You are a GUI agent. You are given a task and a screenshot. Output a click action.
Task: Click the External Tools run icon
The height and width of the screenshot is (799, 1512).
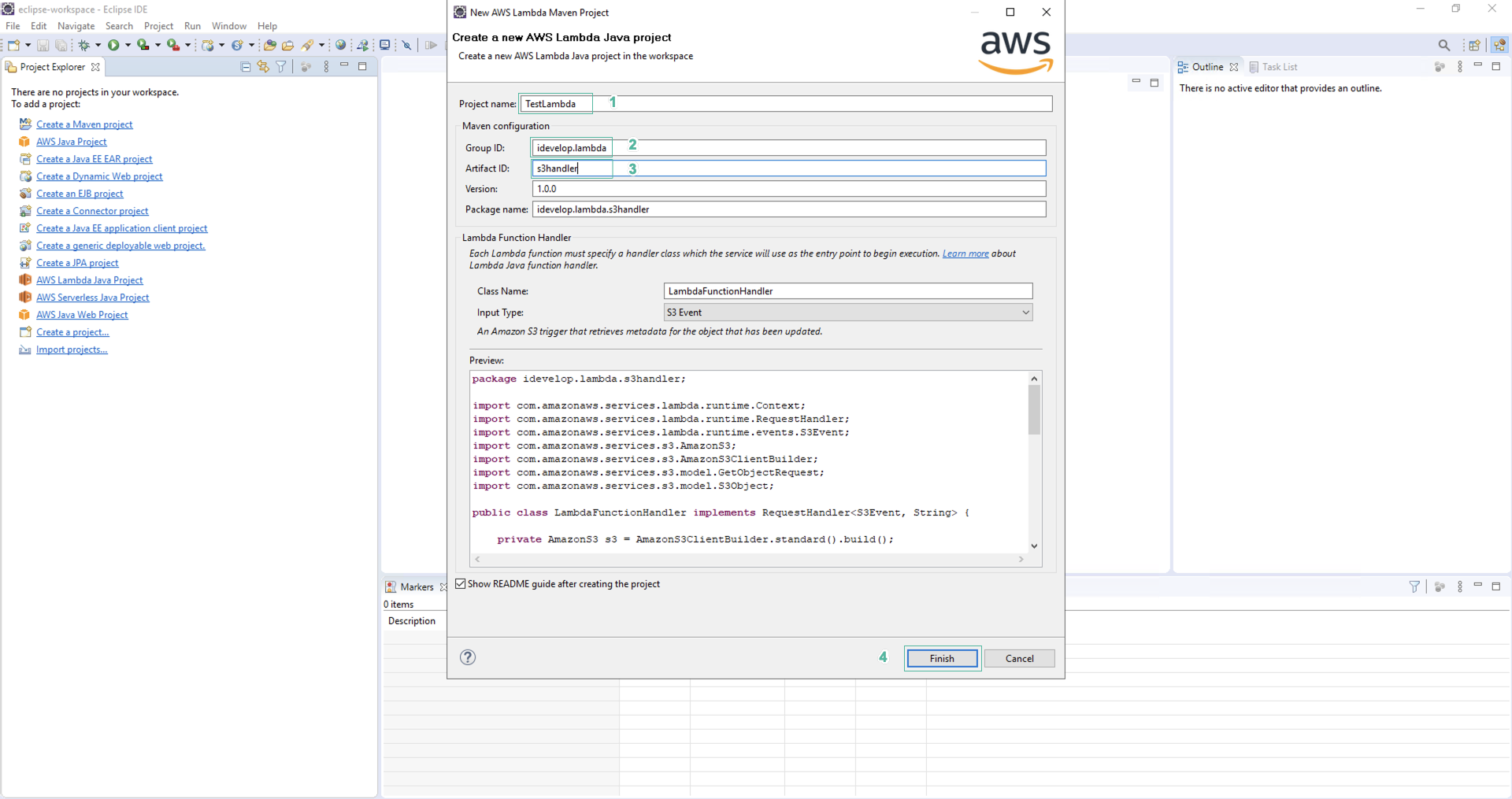[173, 46]
